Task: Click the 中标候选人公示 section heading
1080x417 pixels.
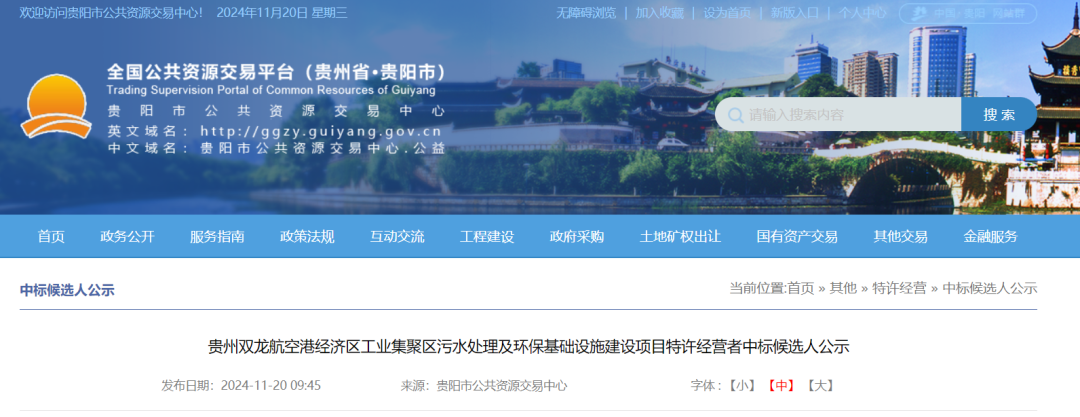Action: click(67, 290)
